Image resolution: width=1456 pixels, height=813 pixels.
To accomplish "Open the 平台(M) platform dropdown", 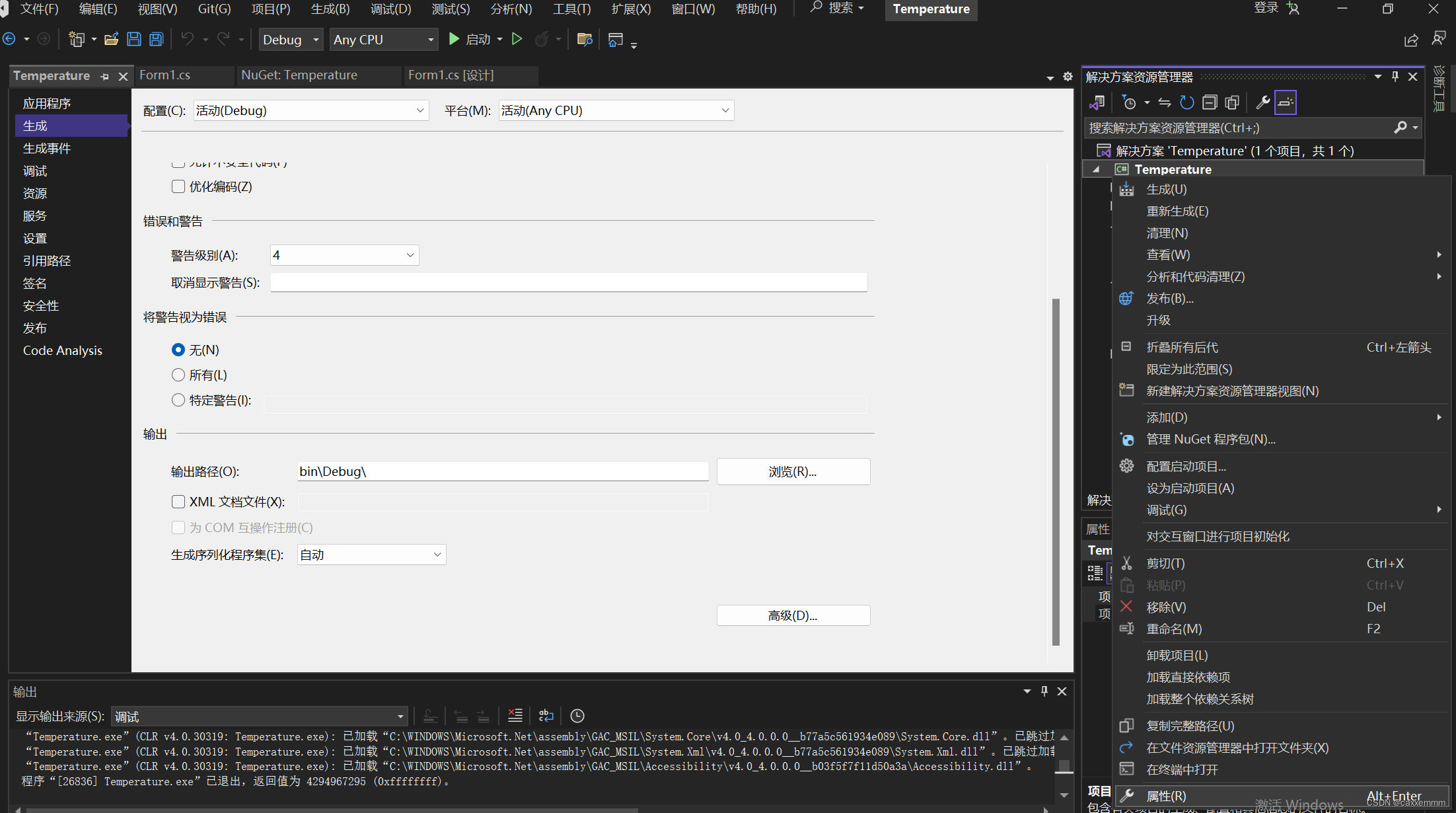I will click(616, 110).
